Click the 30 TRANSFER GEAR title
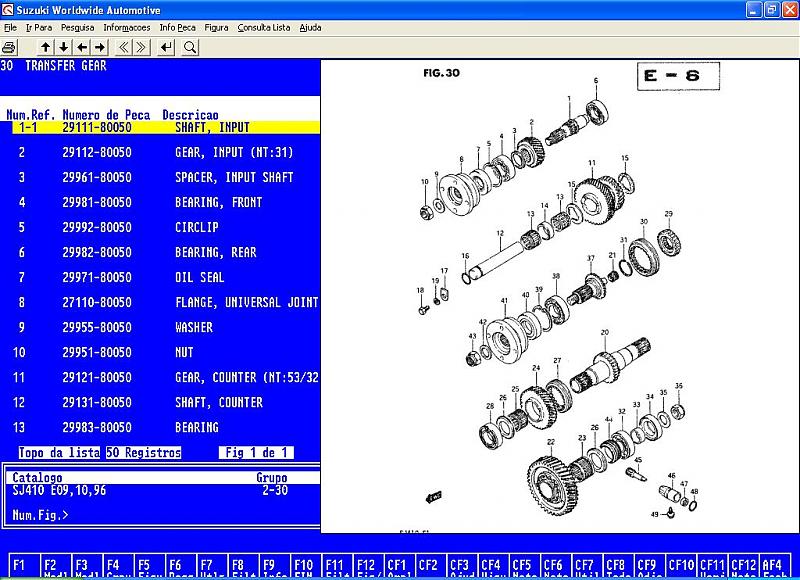The height and width of the screenshot is (580, 800). pos(54,66)
